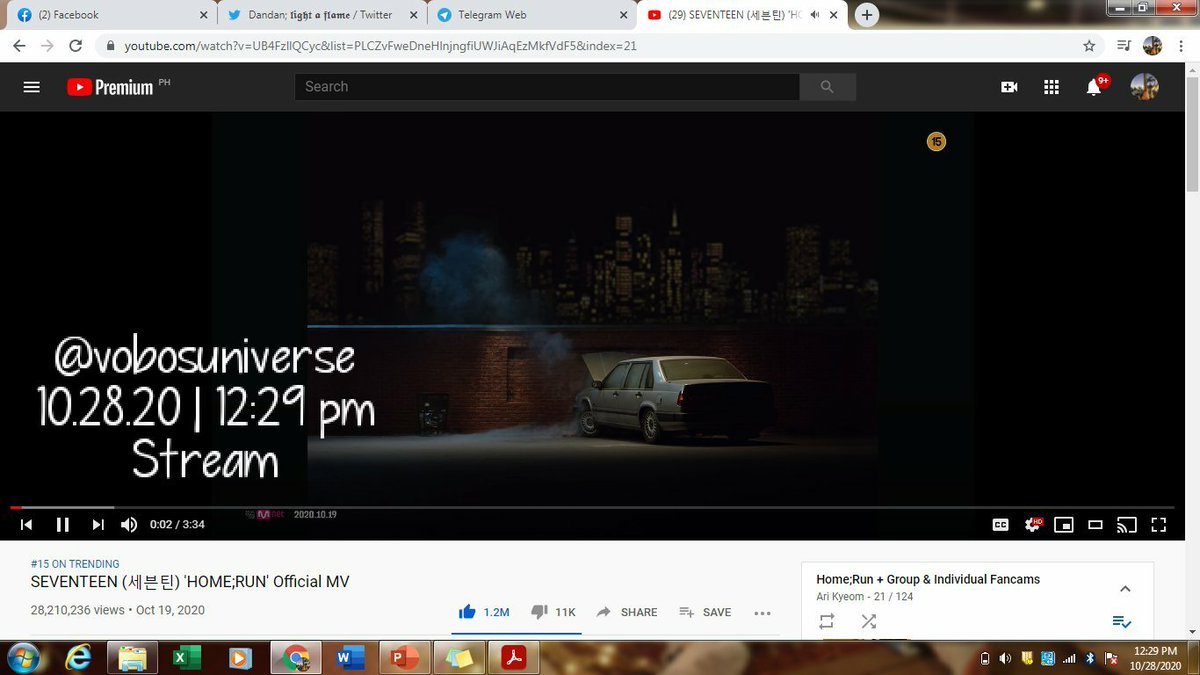The height and width of the screenshot is (675, 1200).
Task: Click the YouTube search magnifier button
Action: coord(827,87)
